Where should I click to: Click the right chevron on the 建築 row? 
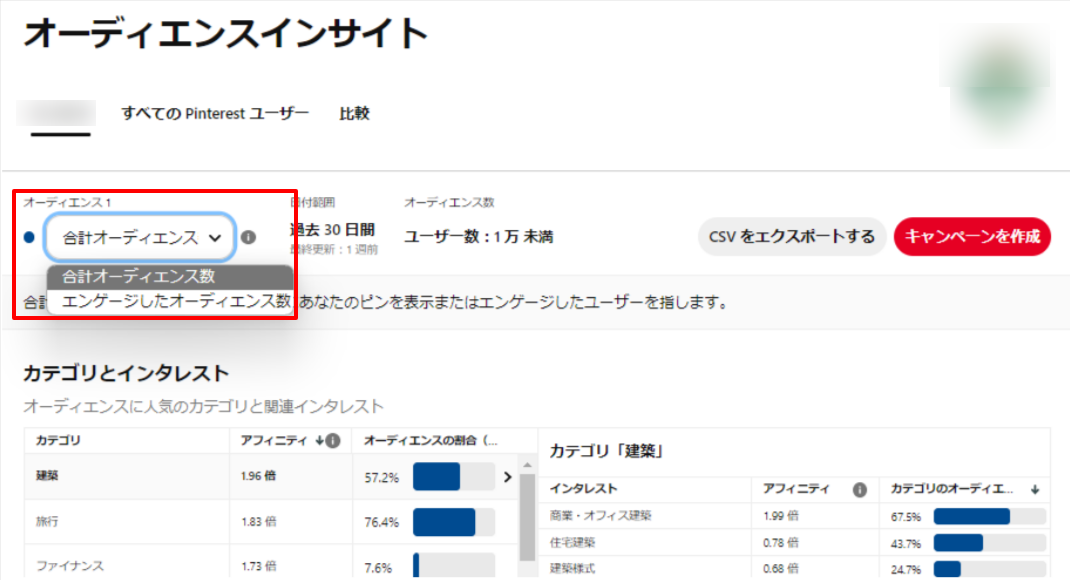[x=507, y=477]
